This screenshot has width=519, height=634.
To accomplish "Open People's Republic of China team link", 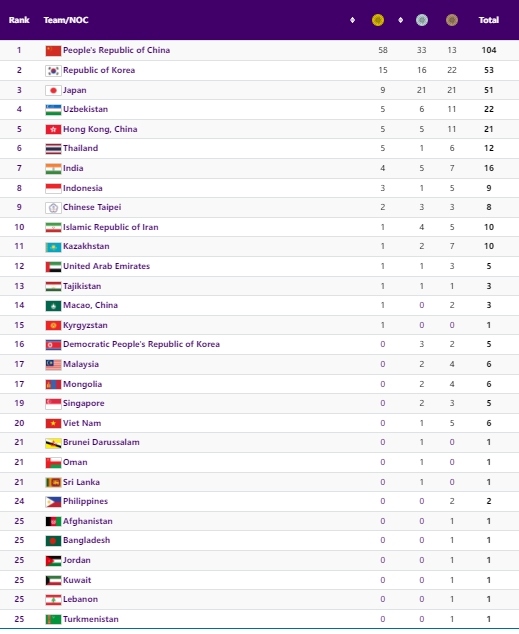I will point(116,50).
